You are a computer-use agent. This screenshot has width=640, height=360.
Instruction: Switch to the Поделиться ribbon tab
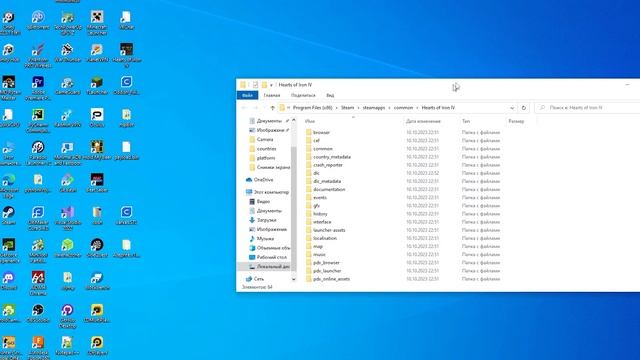[303, 96]
